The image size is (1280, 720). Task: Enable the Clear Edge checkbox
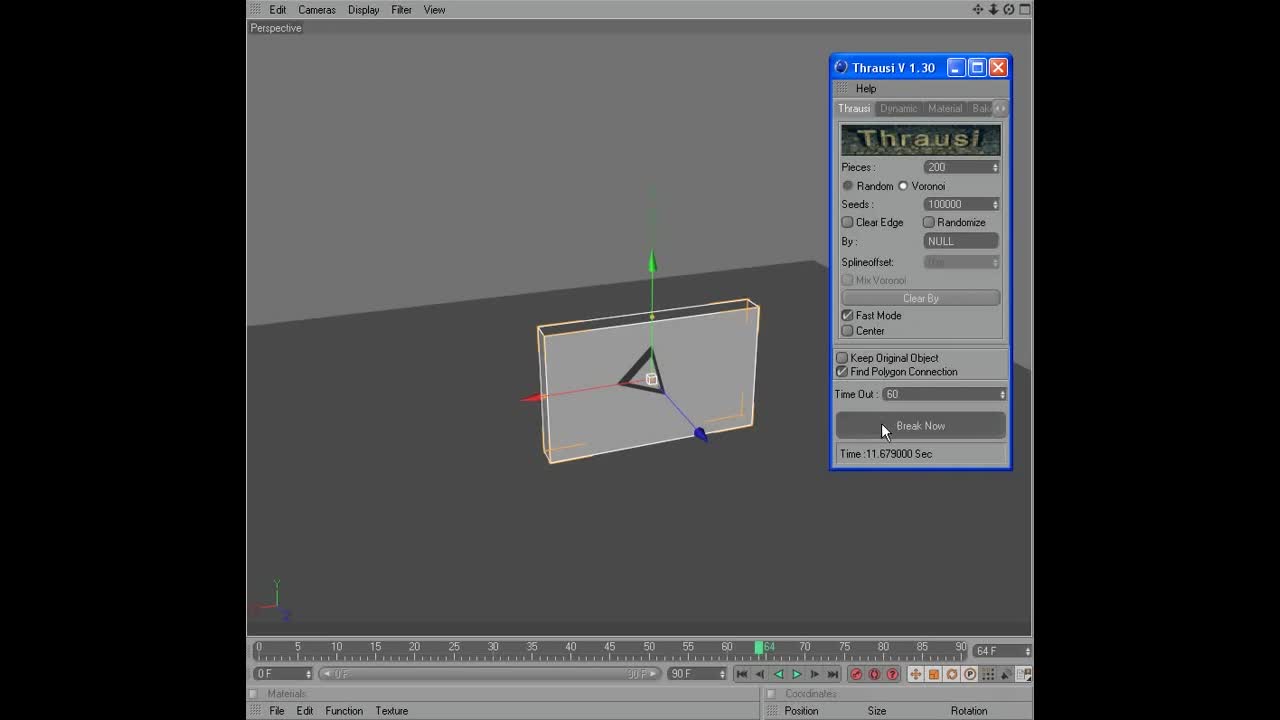(848, 222)
